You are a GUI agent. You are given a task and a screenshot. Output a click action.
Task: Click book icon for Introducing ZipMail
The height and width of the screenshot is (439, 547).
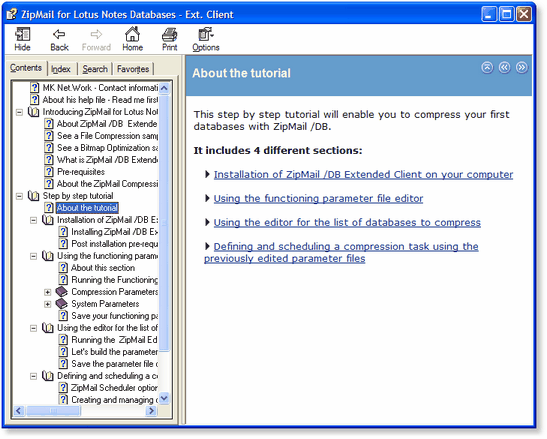[x=33, y=112]
